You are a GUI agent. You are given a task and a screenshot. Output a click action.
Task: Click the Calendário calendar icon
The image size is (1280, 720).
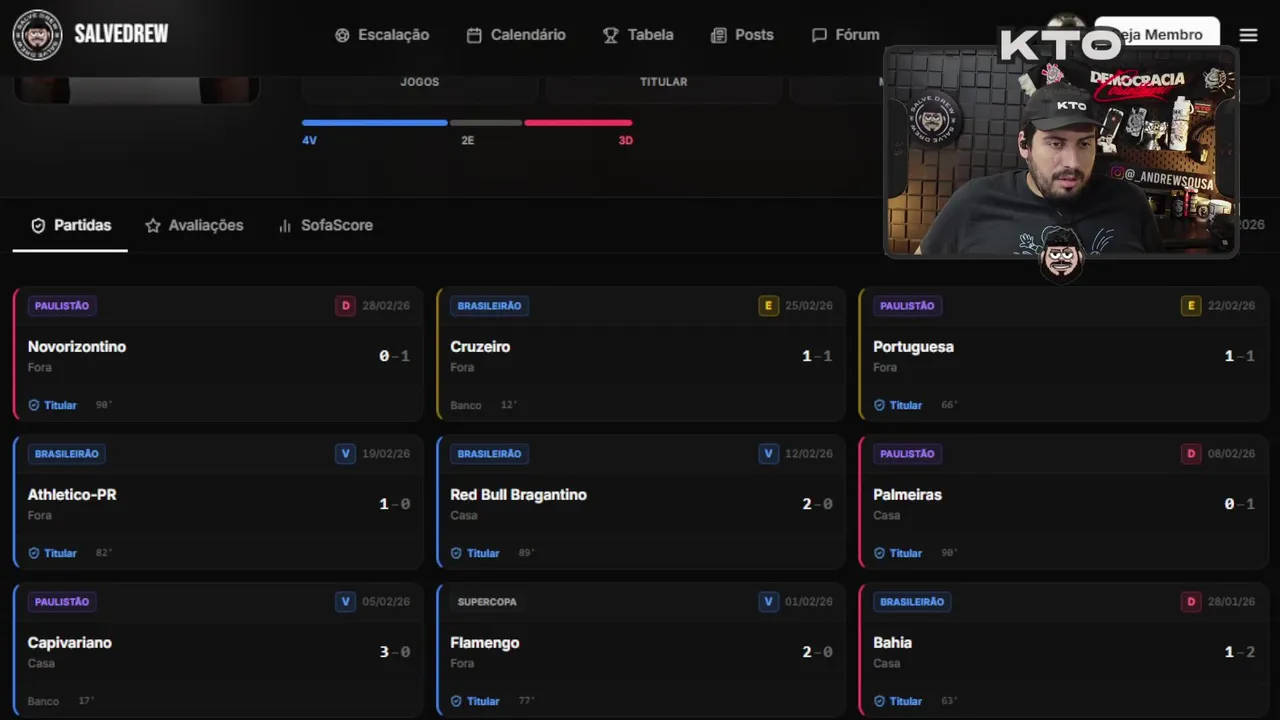pyautogui.click(x=474, y=35)
